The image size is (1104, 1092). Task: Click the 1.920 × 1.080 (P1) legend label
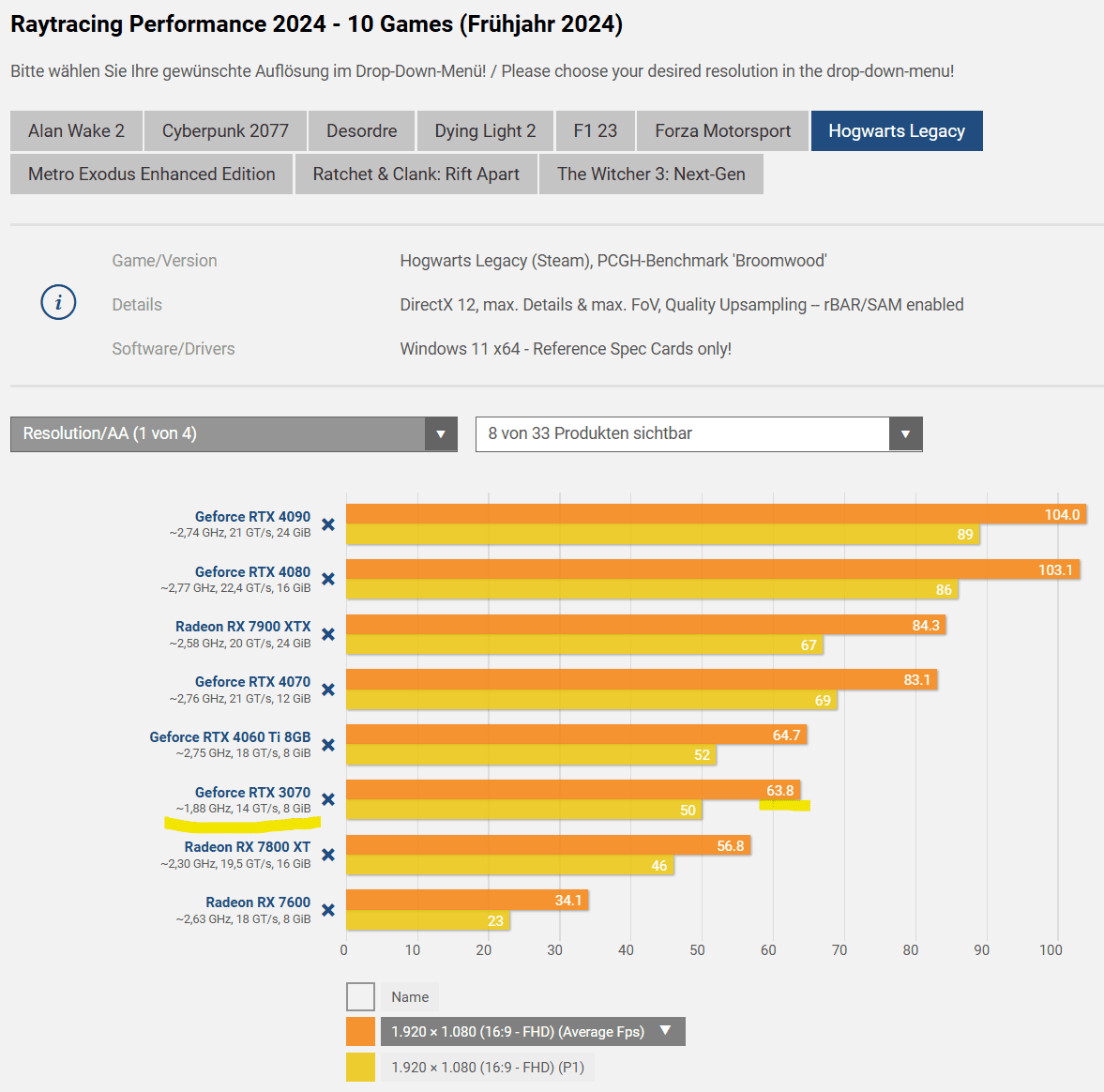[x=488, y=1068]
